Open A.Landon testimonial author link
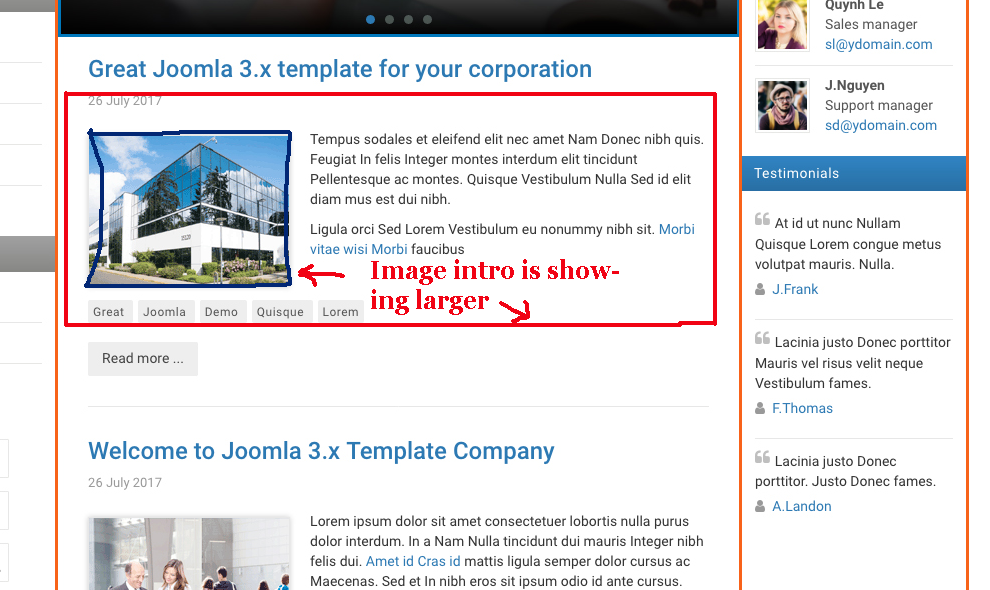The width and height of the screenshot is (990, 590). tap(801, 506)
